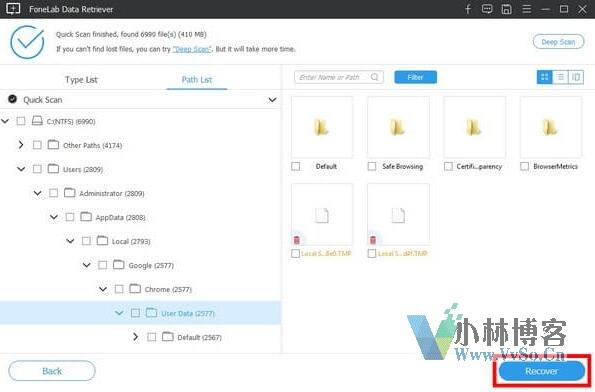The height and width of the screenshot is (392, 595).
Task: Collapse the User Data tree node
Action: tap(119, 313)
